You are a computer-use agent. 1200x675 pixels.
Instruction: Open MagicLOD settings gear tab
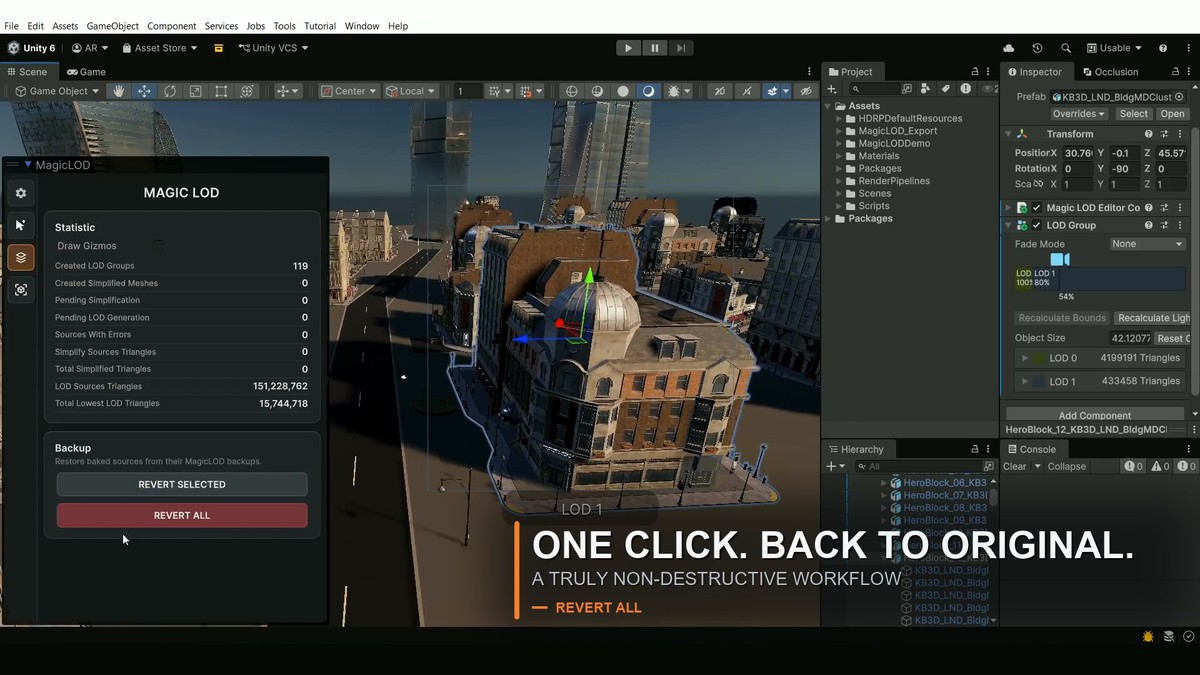coord(21,193)
